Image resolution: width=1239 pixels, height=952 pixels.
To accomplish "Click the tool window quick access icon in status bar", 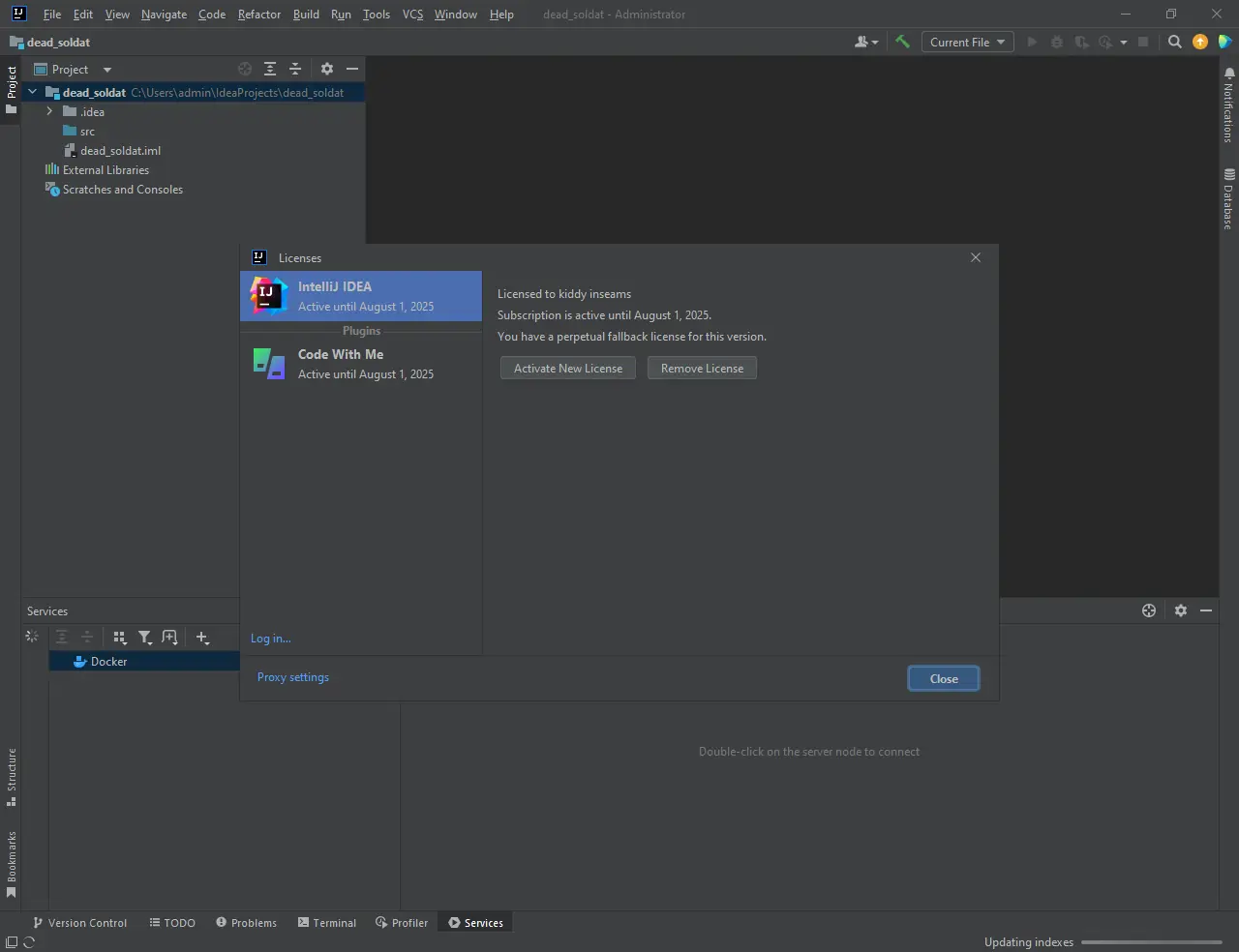I will pos(12,942).
